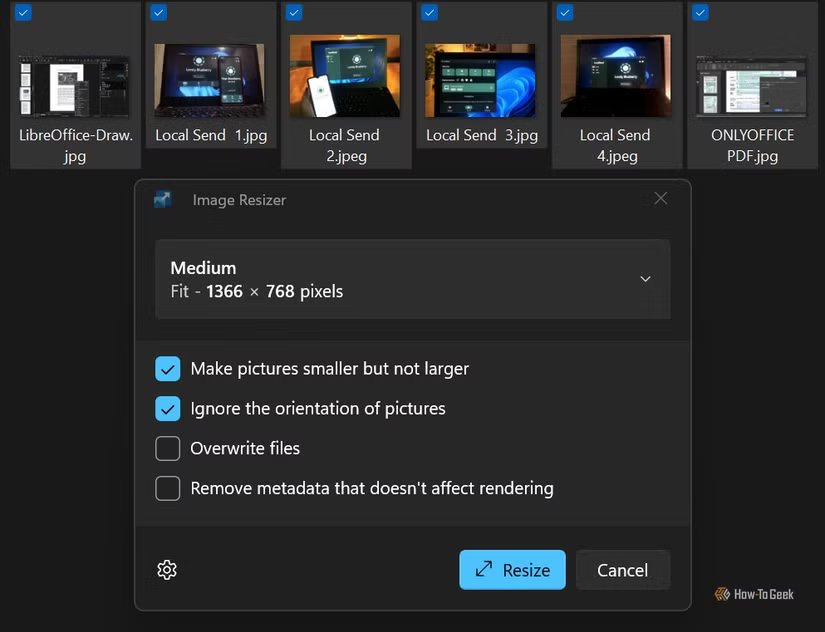Uncheck 'Ignore the orientation of pictures'
This screenshot has width=825, height=632.
coord(168,409)
